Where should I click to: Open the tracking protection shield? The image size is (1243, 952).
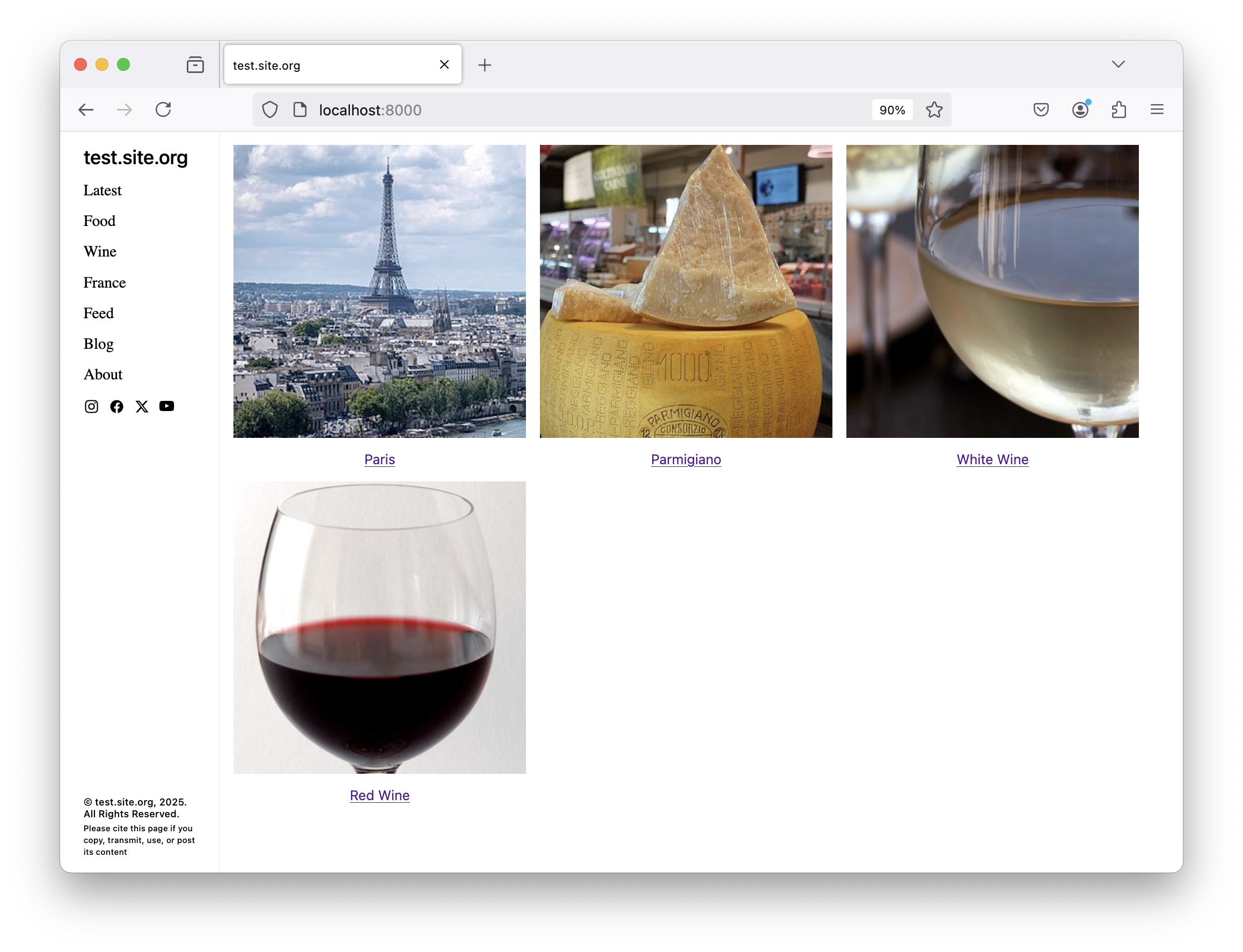pos(270,109)
